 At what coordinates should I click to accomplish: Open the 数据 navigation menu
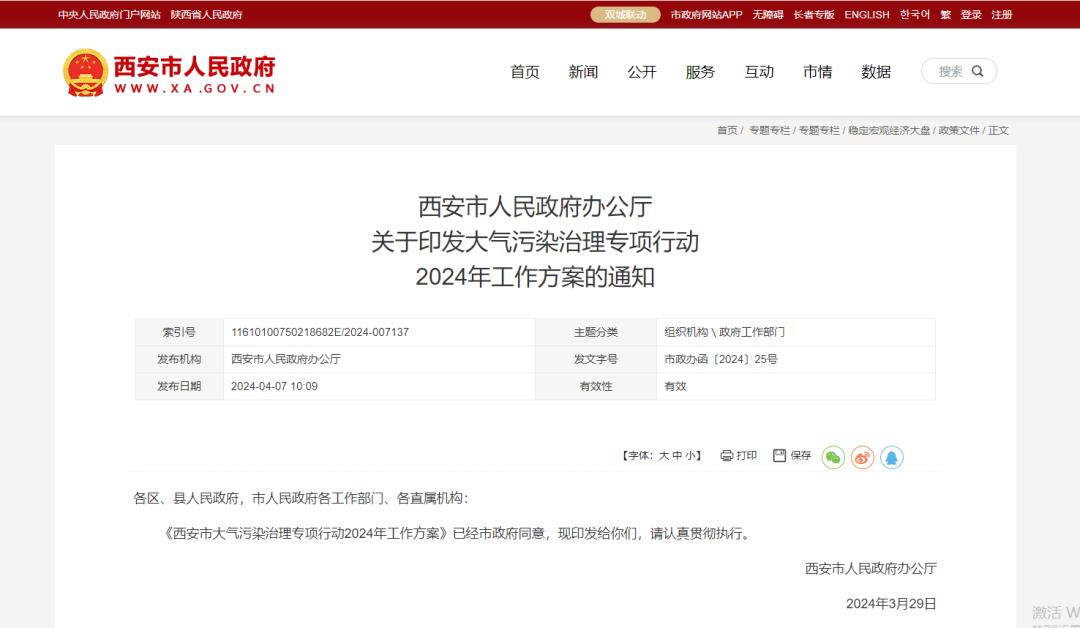pos(876,72)
